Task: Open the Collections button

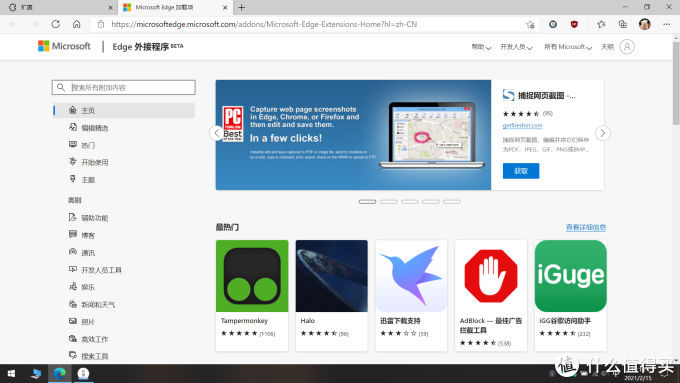Action: pyautogui.click(x=622, y=24)
